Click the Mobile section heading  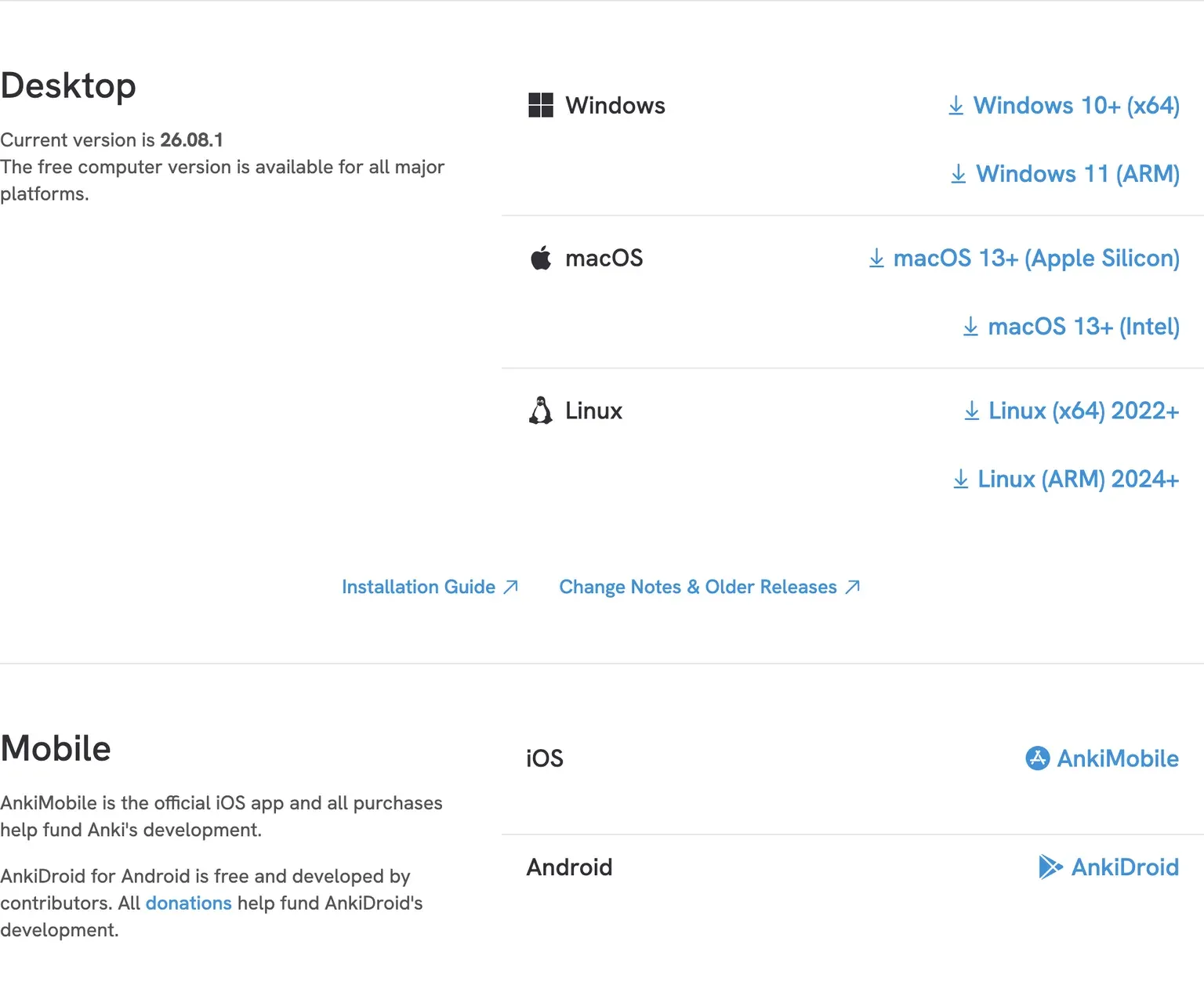56,748
